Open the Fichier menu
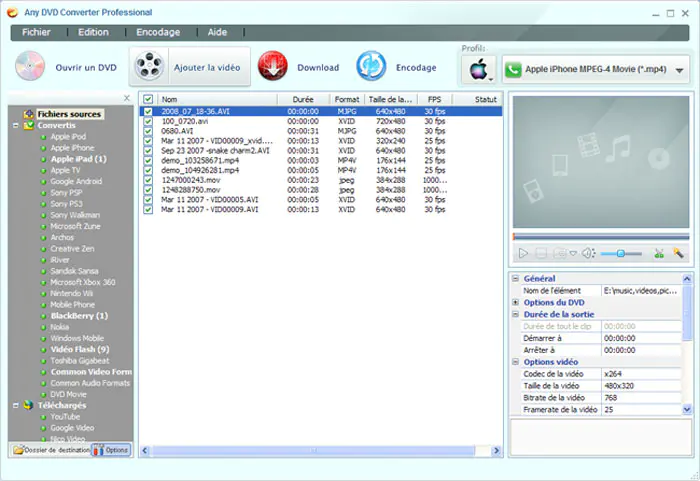Viewport: 700px width, 481px height. point(36,32)
